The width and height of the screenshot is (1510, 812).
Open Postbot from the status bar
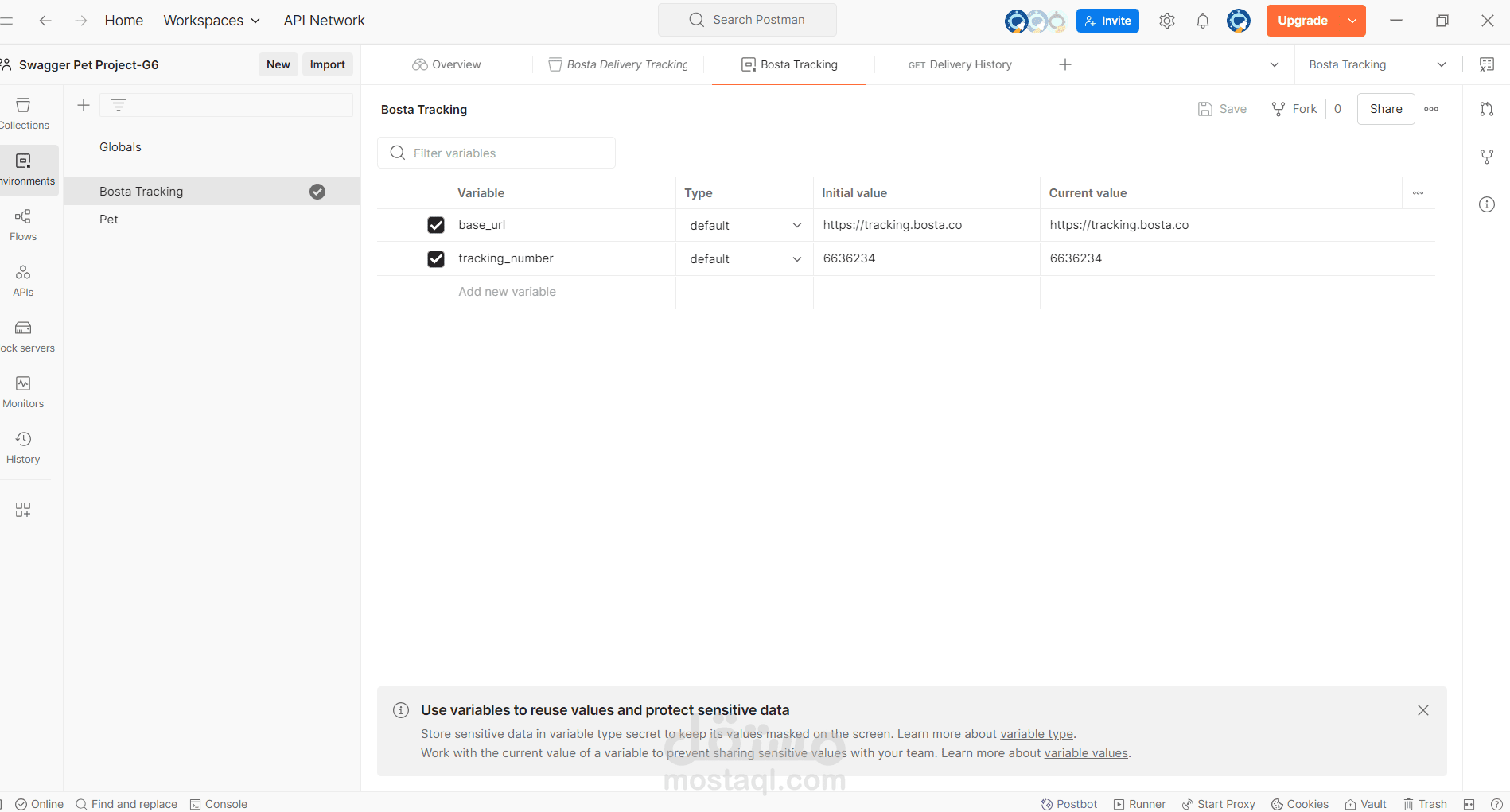(1069, 804)
